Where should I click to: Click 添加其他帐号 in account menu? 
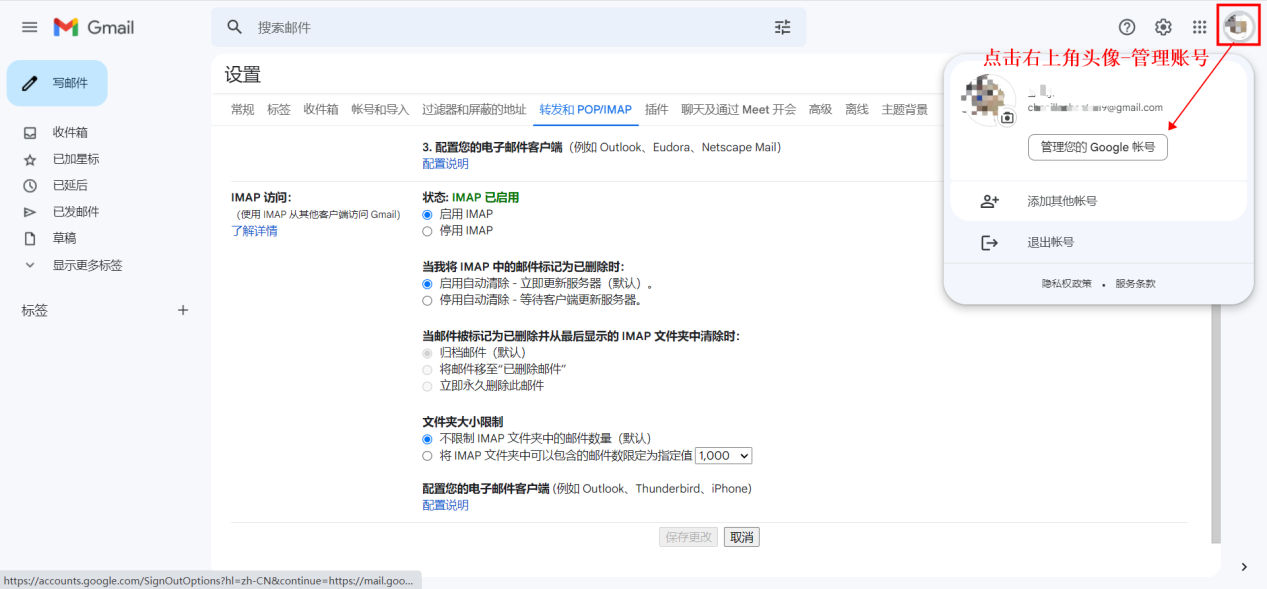point(1062,201)
